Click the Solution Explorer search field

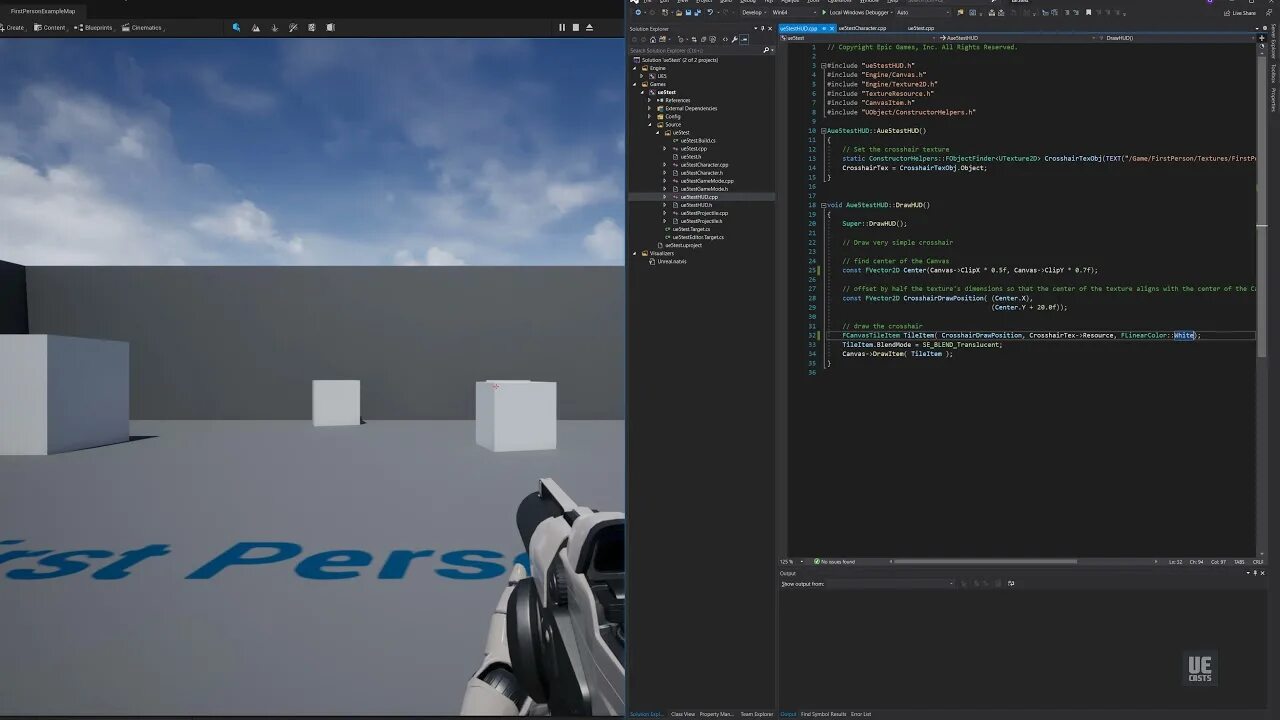click(x=694, y=50)
